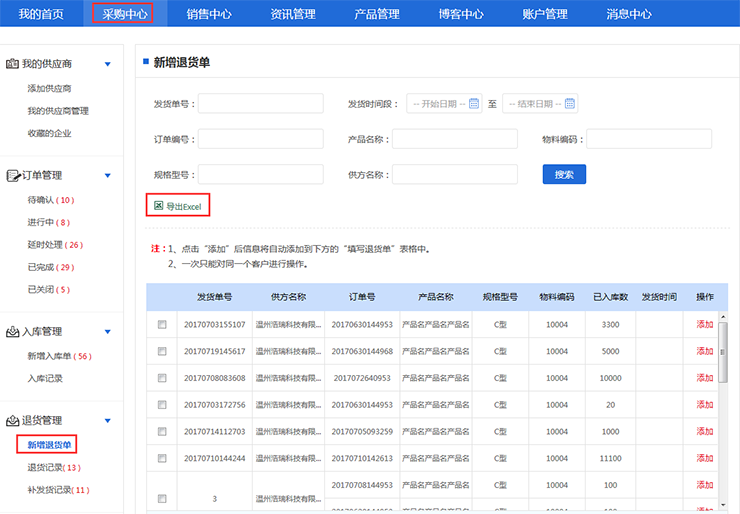Go to the 我的首页 tab
The width and height of the screenshot is (740, 514).
(x=41, y=14)
